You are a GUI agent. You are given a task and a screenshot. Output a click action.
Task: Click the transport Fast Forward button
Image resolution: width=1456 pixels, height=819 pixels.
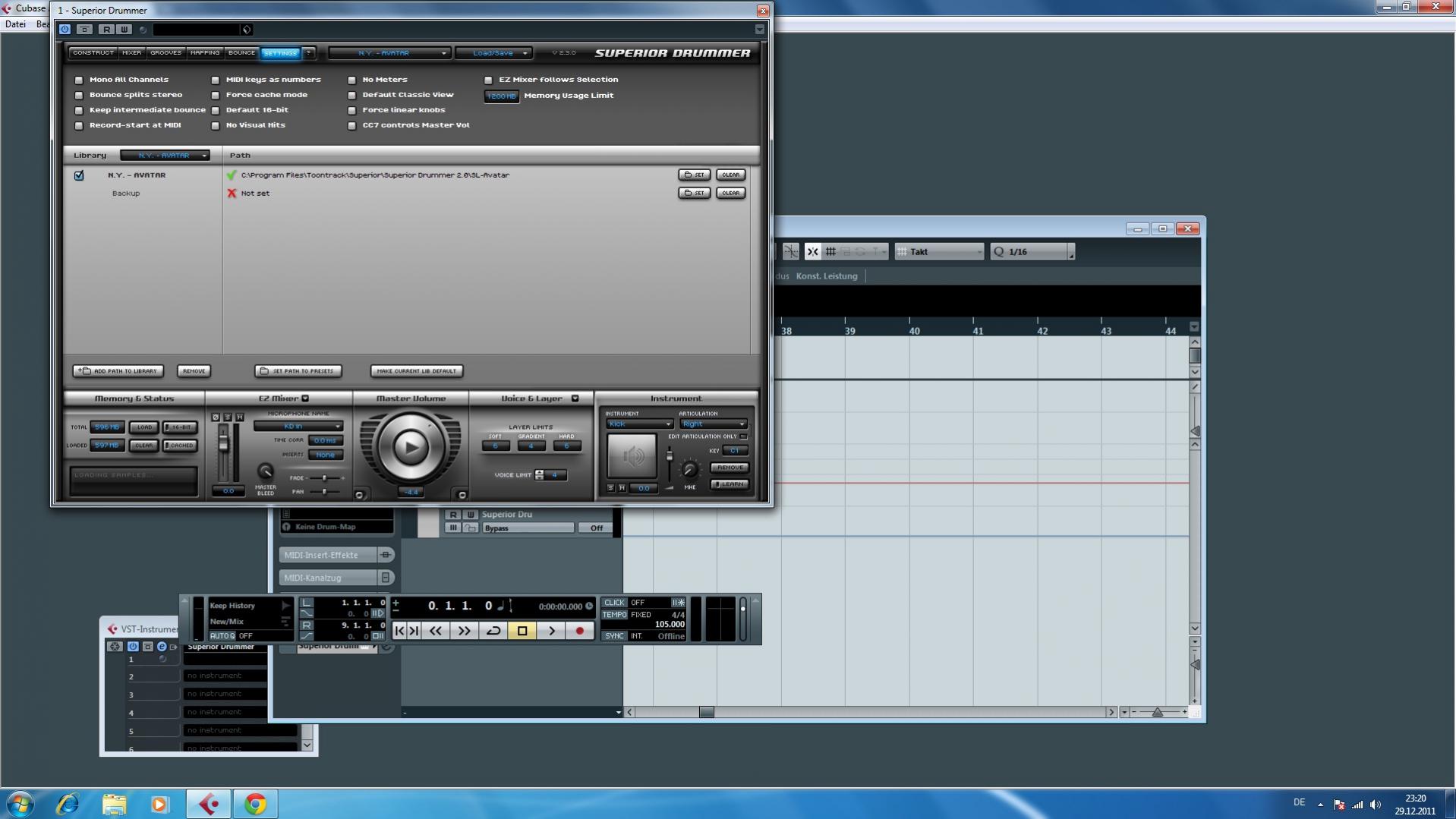point(465,631)
